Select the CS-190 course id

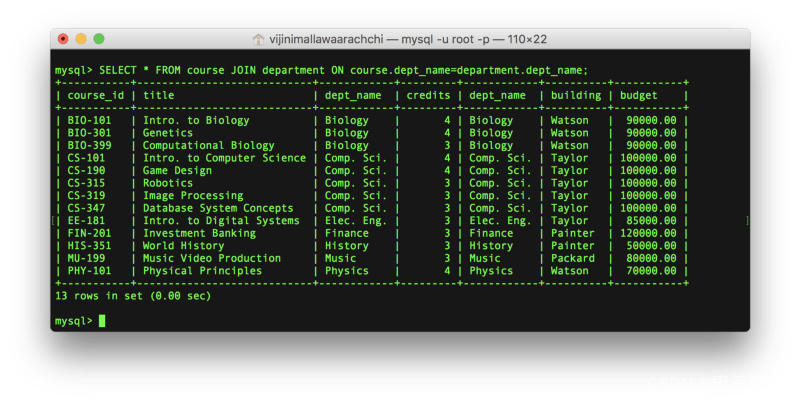(86, 170)
